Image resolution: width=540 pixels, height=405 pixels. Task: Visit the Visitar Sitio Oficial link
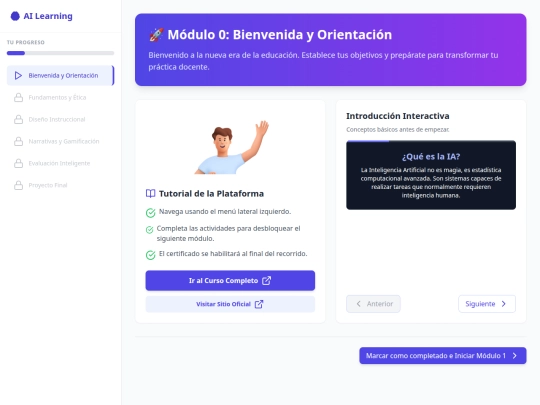point(230,304)
